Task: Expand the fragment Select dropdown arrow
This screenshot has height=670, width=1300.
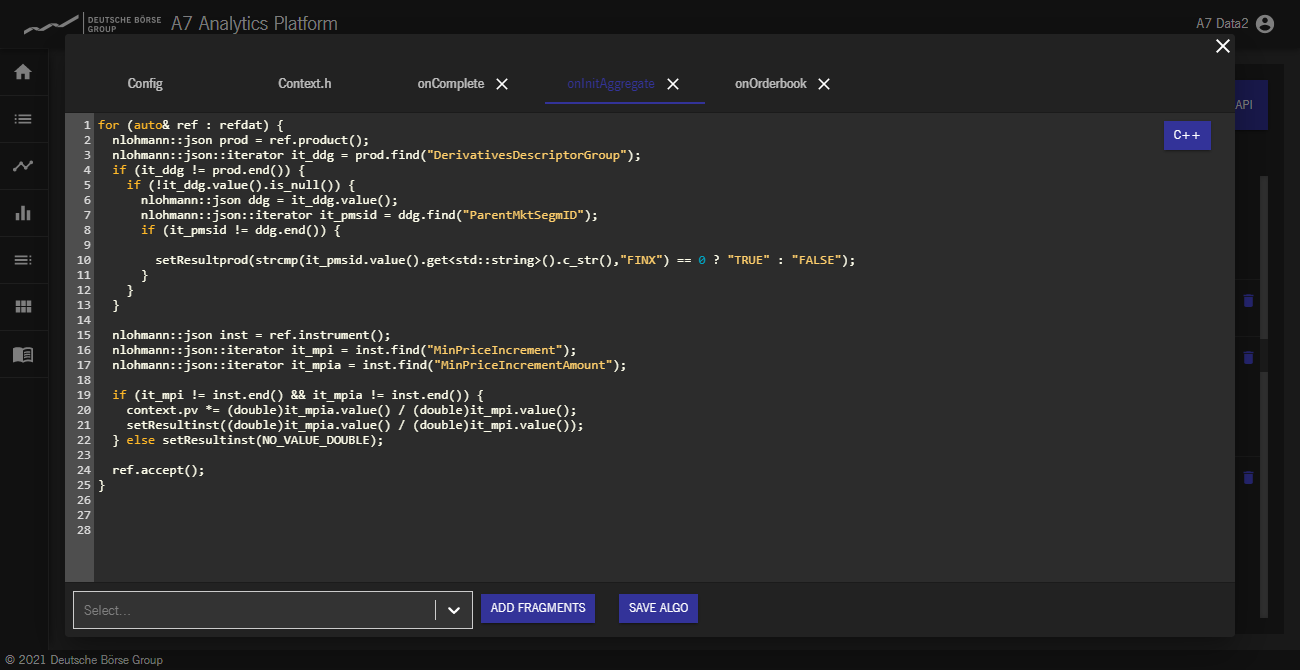Action: 454,610
